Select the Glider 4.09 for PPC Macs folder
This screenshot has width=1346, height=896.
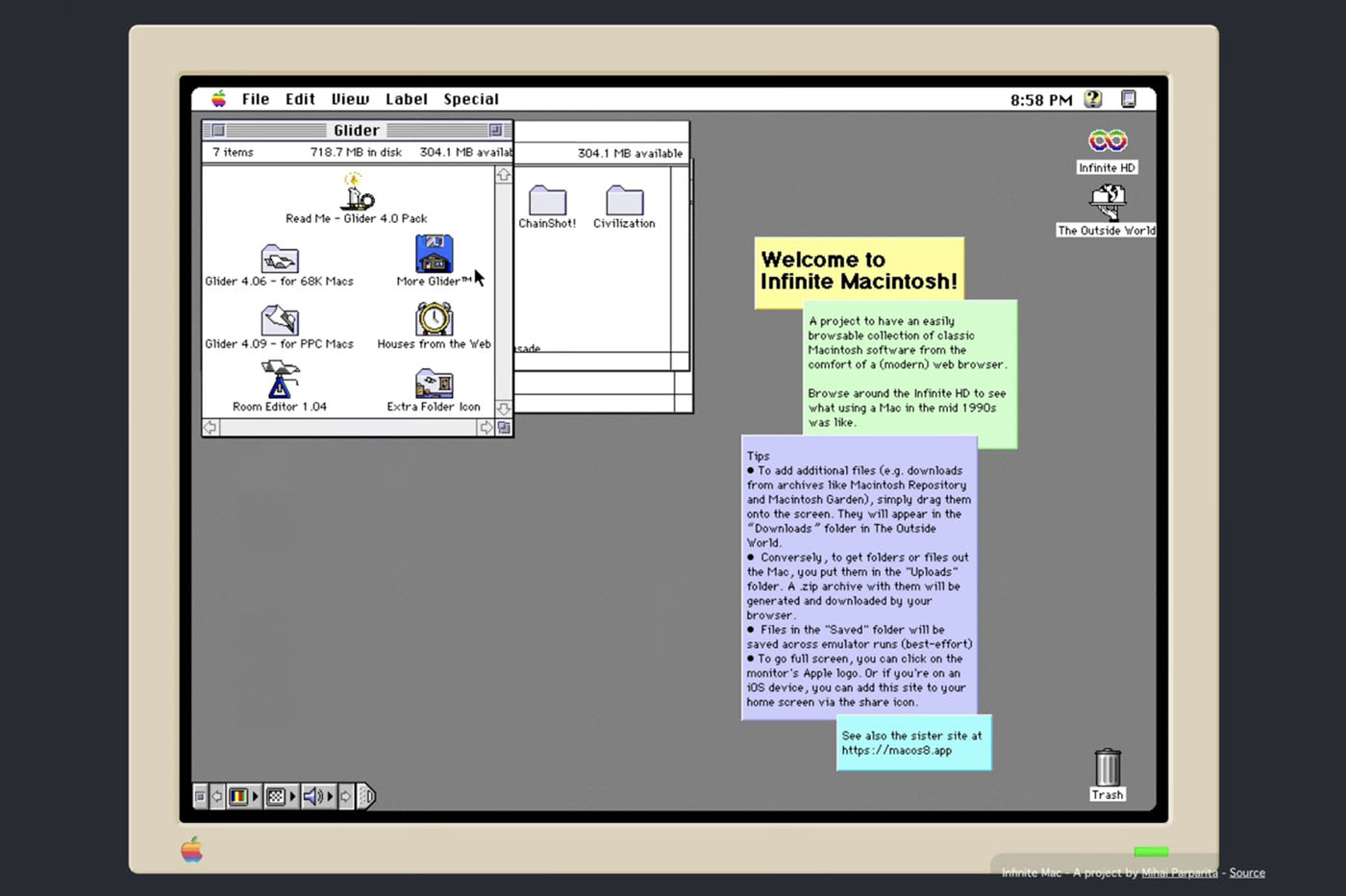tap(280, 320)
